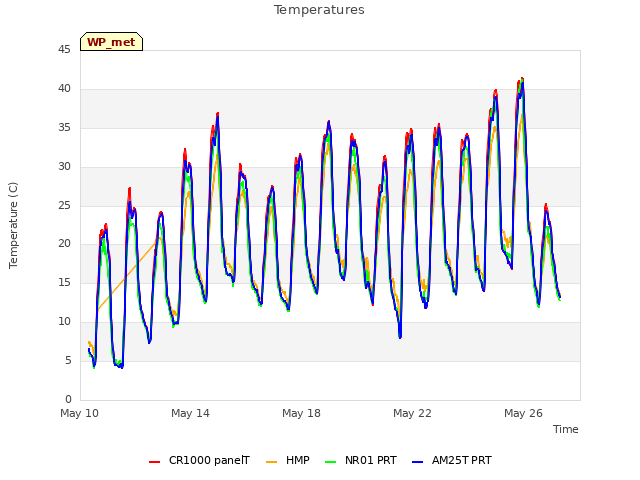
Task: Click the 45 y-axis tick label
Action: pos(64,50)
